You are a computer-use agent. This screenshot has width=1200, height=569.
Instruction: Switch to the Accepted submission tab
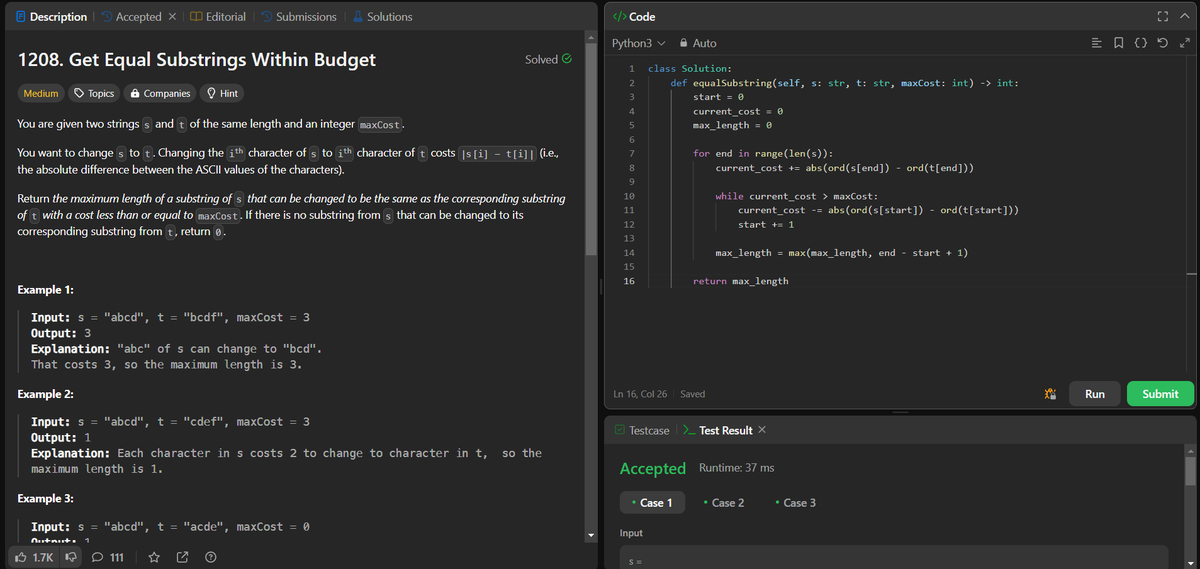tap(130, 17)
